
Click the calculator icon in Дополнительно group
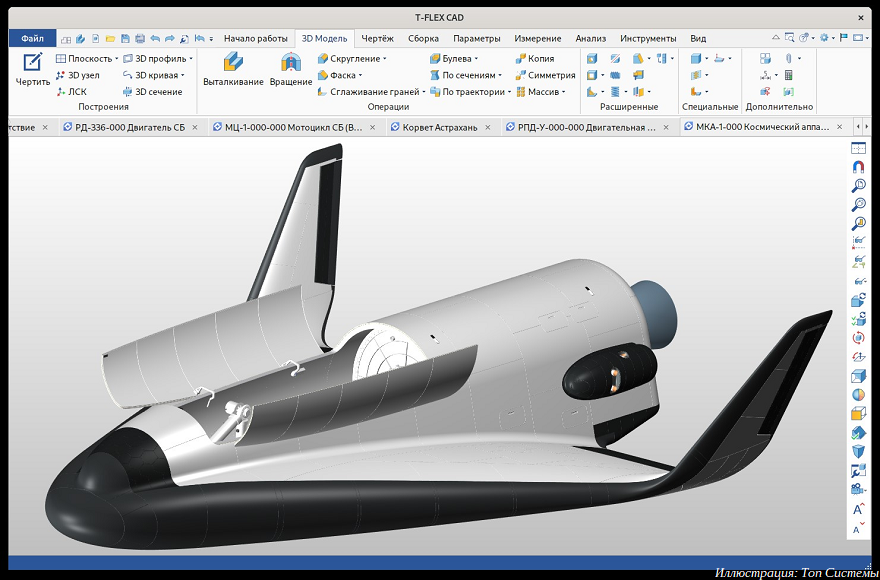tap(789, 75)
